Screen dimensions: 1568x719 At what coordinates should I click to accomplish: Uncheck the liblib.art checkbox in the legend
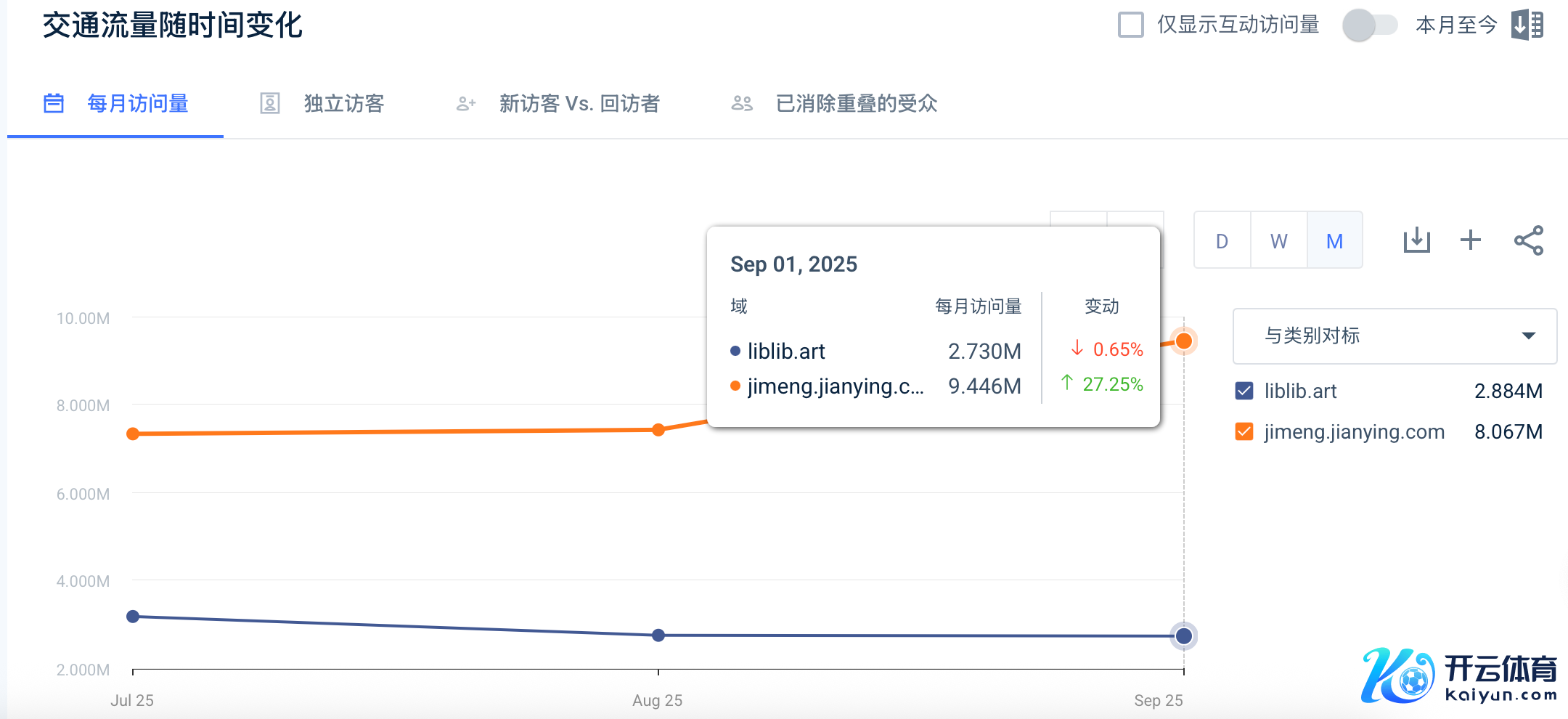pyautogui.click(x=1244, y=391)
